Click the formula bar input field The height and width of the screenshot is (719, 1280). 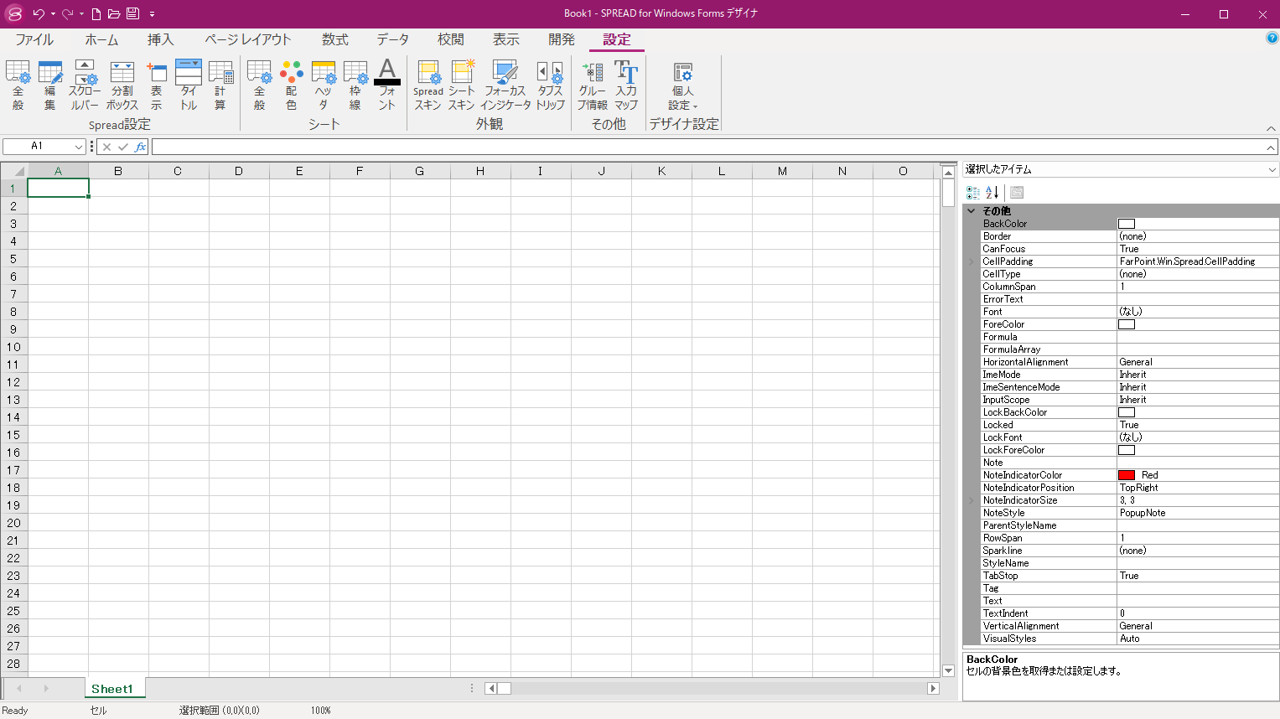[707, 147]
